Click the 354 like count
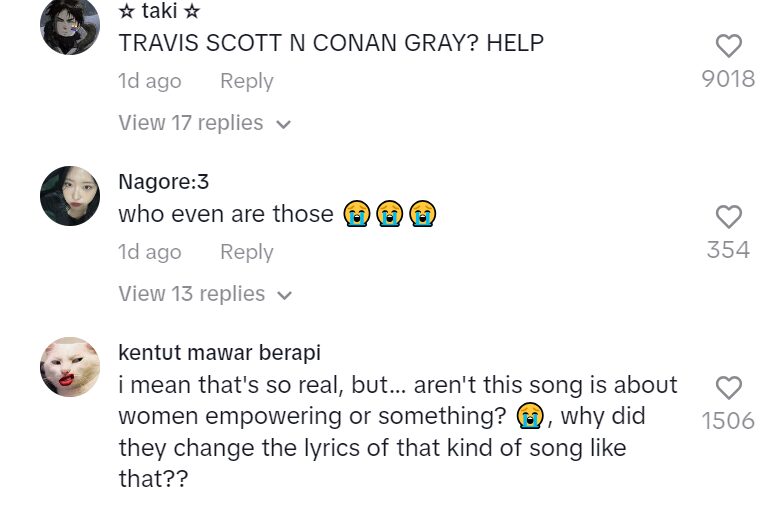The height and width of the screenshot is (506, 770). click(x=729, y=249)
